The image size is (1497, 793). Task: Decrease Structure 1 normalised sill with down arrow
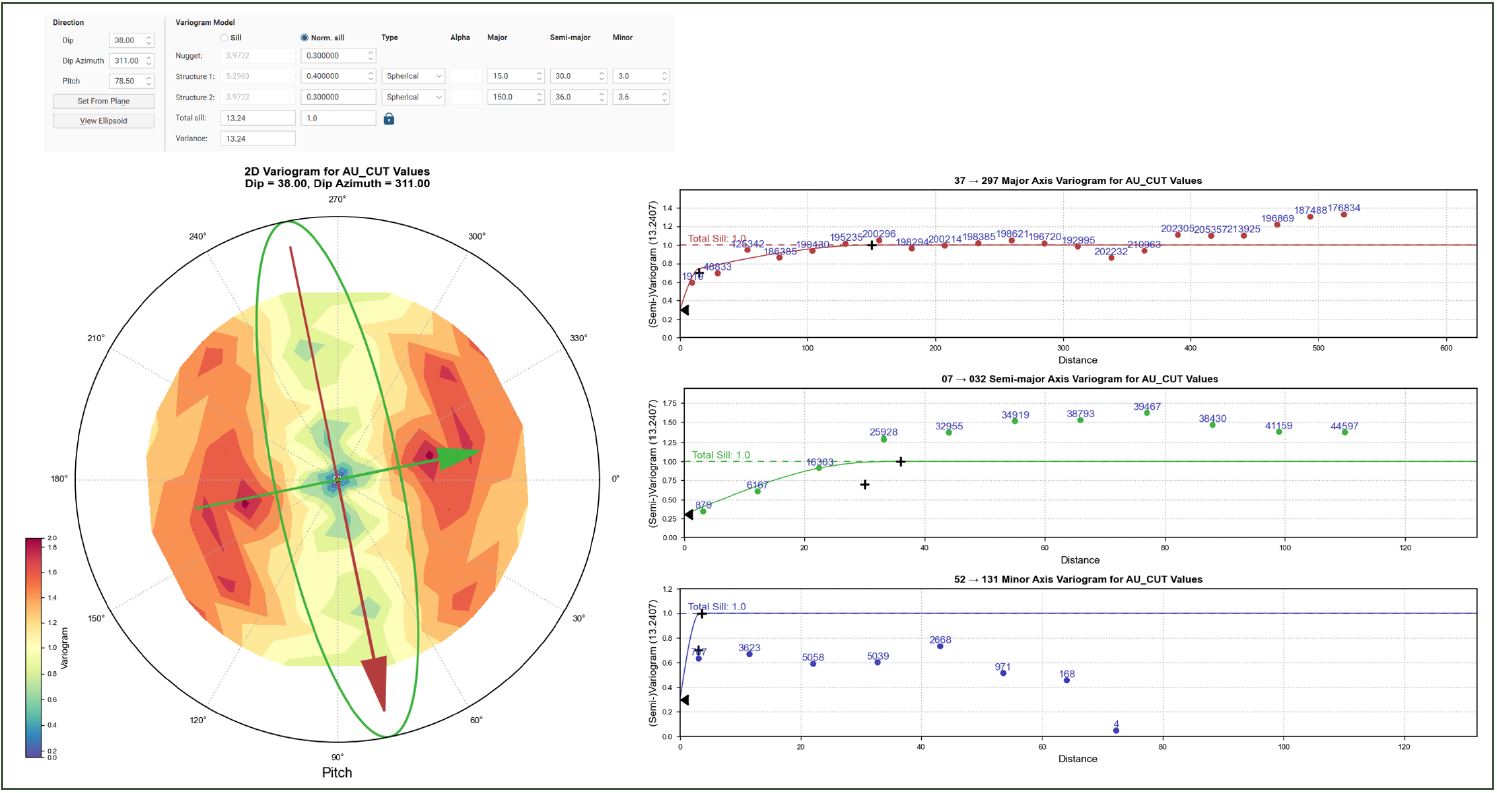click(371, 79)
